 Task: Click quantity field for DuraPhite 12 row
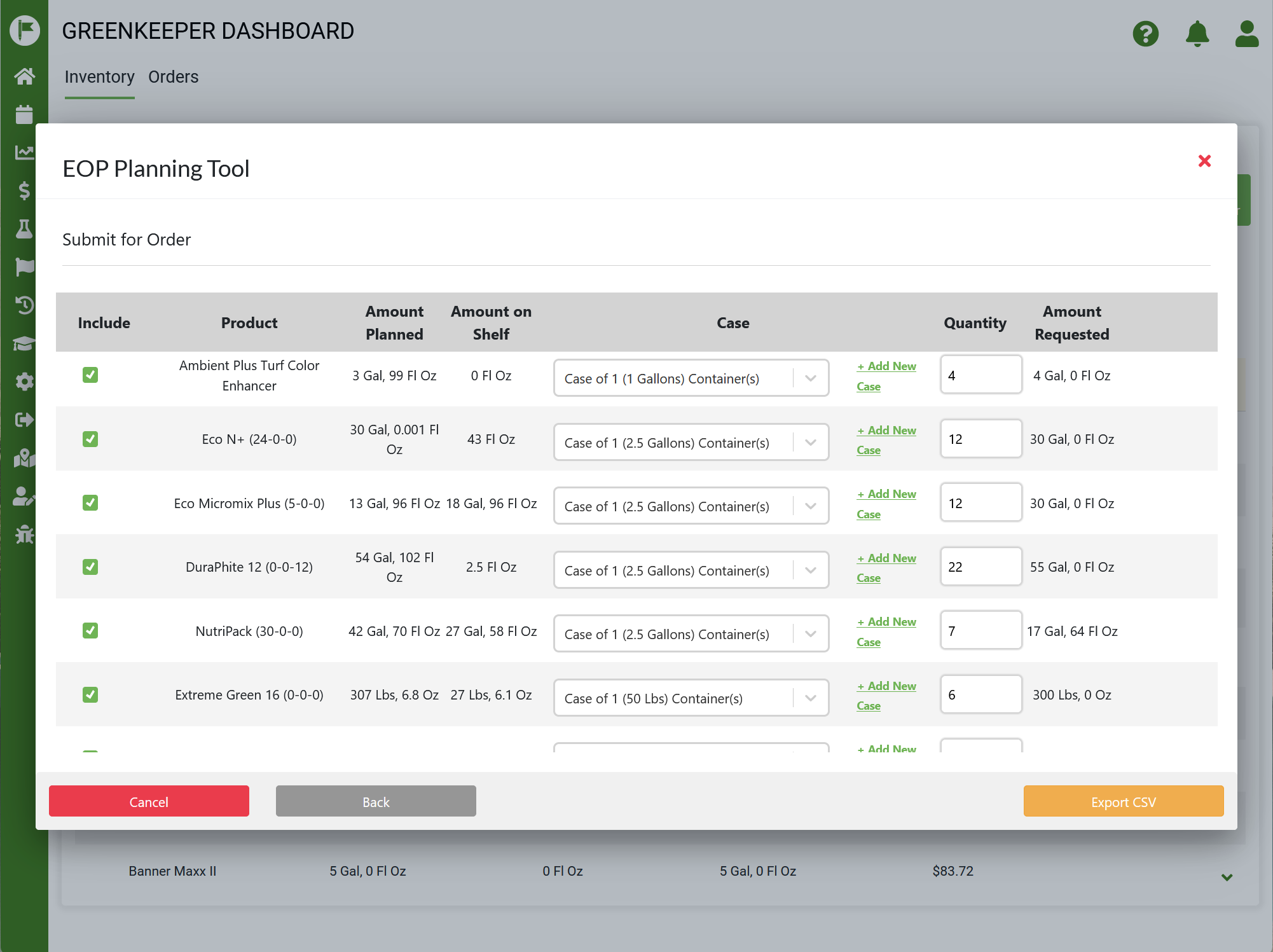point(981,567)
